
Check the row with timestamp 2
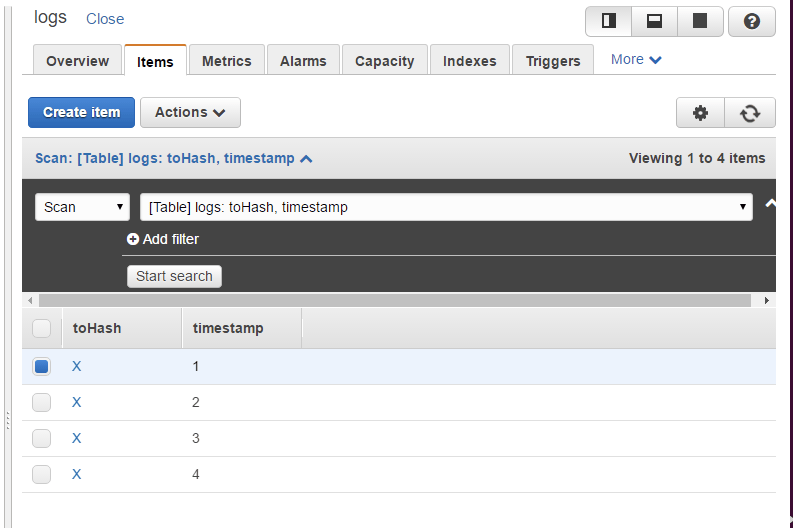41,403
